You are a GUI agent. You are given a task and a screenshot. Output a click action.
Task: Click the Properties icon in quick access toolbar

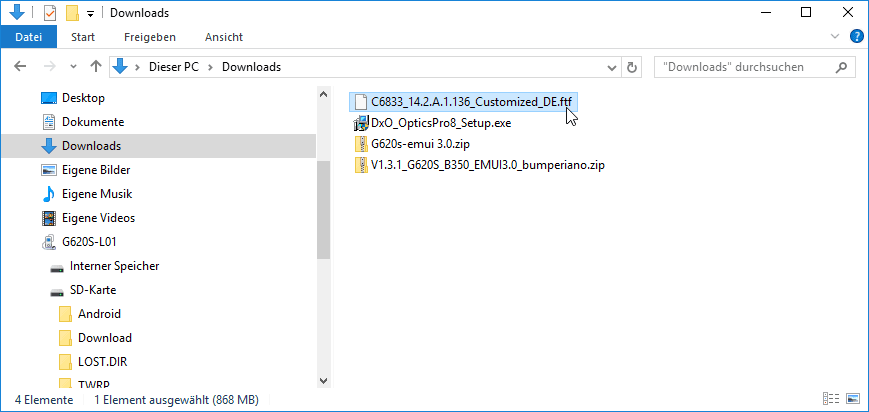50,13
